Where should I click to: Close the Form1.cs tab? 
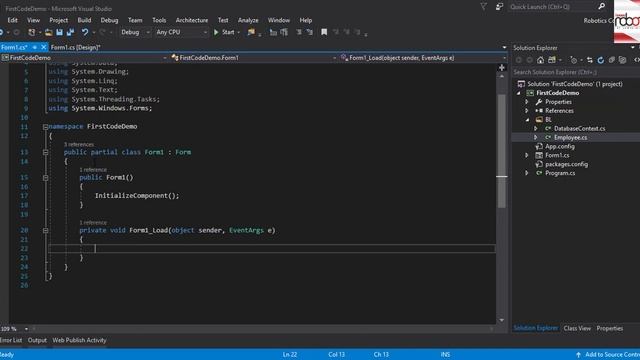pos(44,47)
